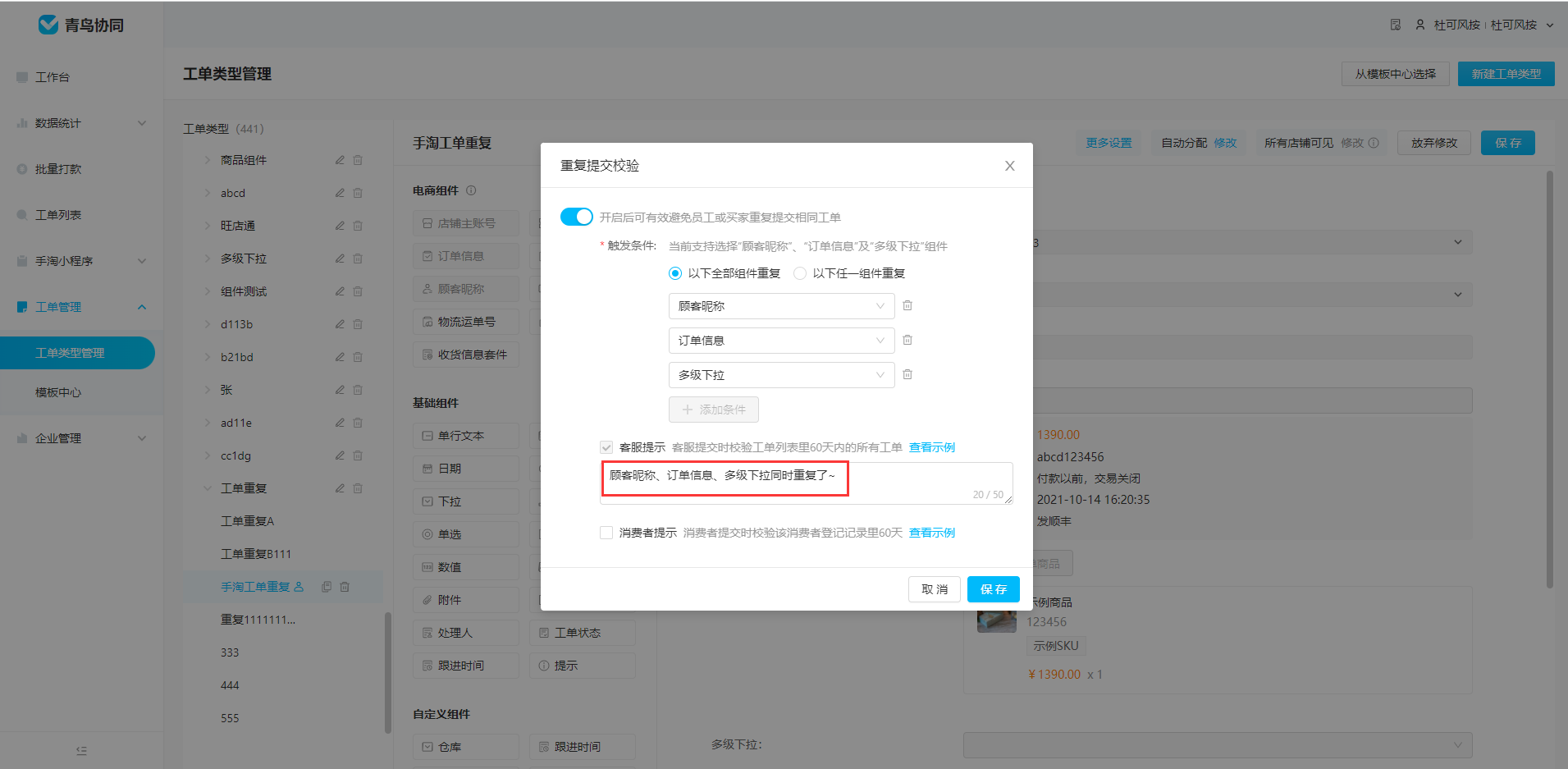Edit the 工单重复 ticket type group
Screen dimensions: 1568x769
(x=340, y=488)
